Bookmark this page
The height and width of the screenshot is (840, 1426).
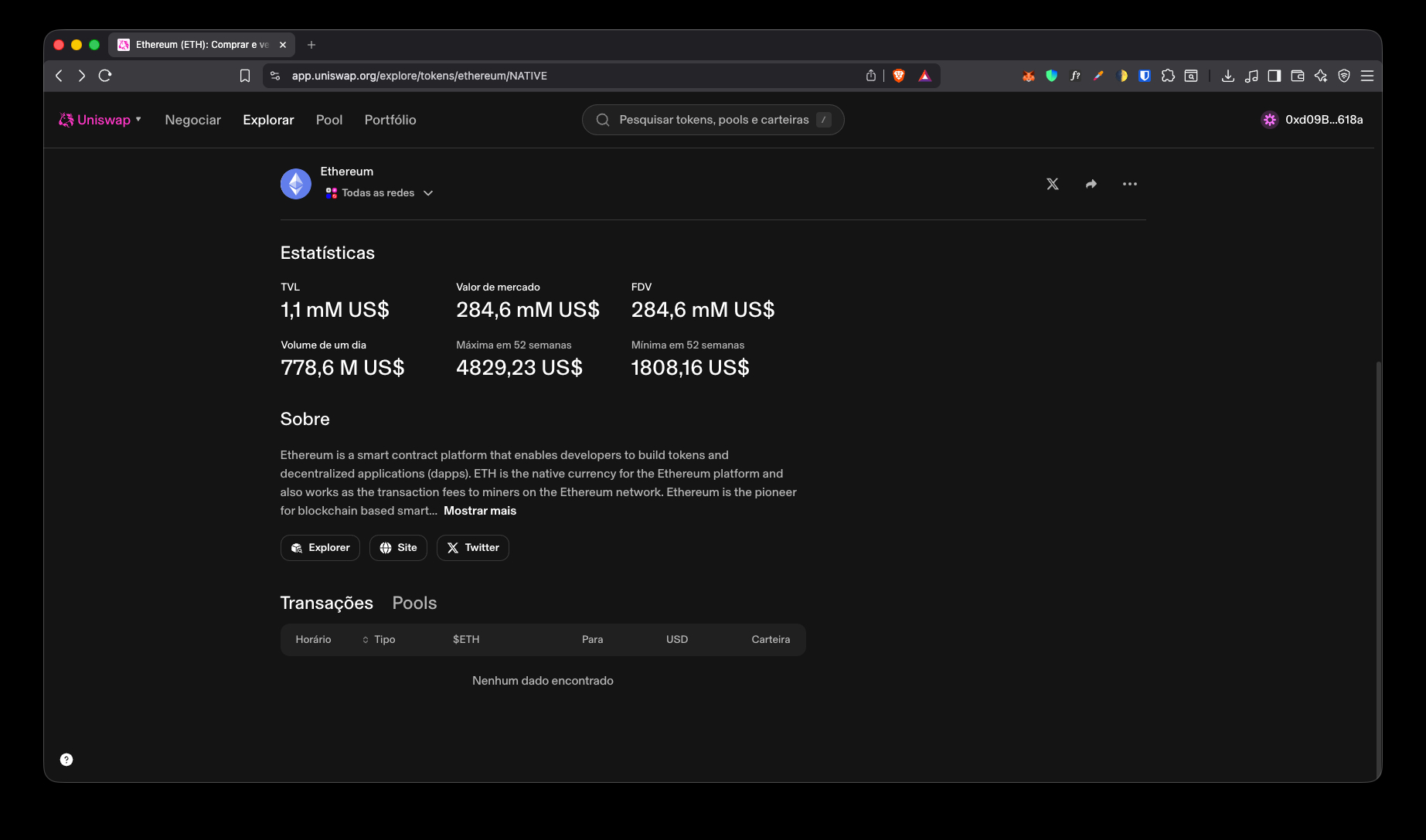(245, 76)
